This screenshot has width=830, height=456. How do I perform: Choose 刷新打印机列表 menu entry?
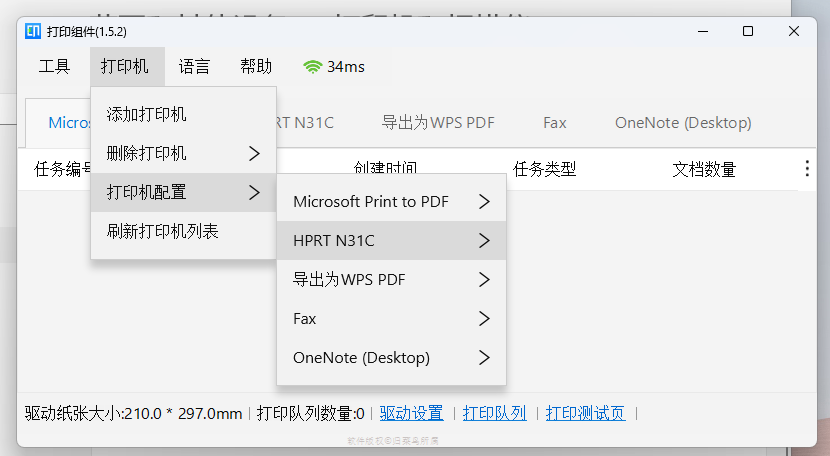point(162,231)
